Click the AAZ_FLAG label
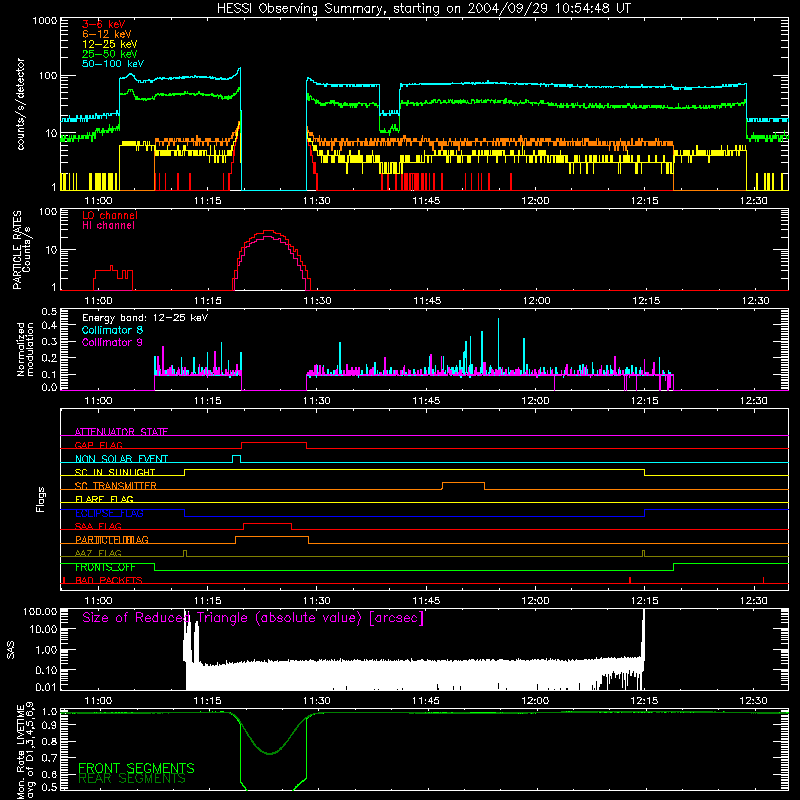800x800 pixels. point(98,553)
